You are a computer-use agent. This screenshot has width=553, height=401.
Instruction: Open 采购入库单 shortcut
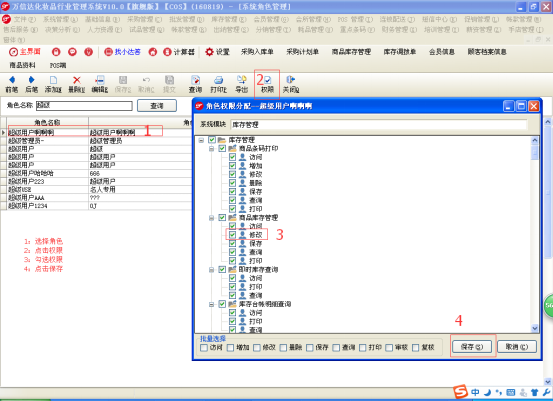coord(257,52)
